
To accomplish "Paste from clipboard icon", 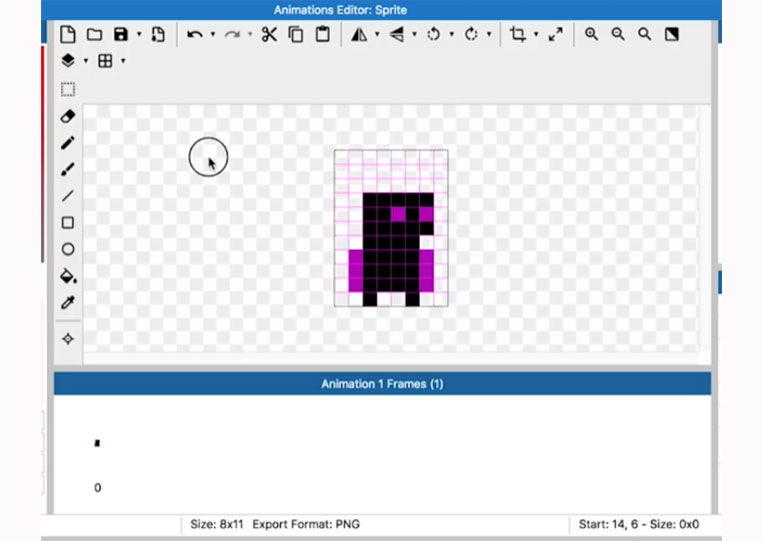I will (x=323, y=35).
